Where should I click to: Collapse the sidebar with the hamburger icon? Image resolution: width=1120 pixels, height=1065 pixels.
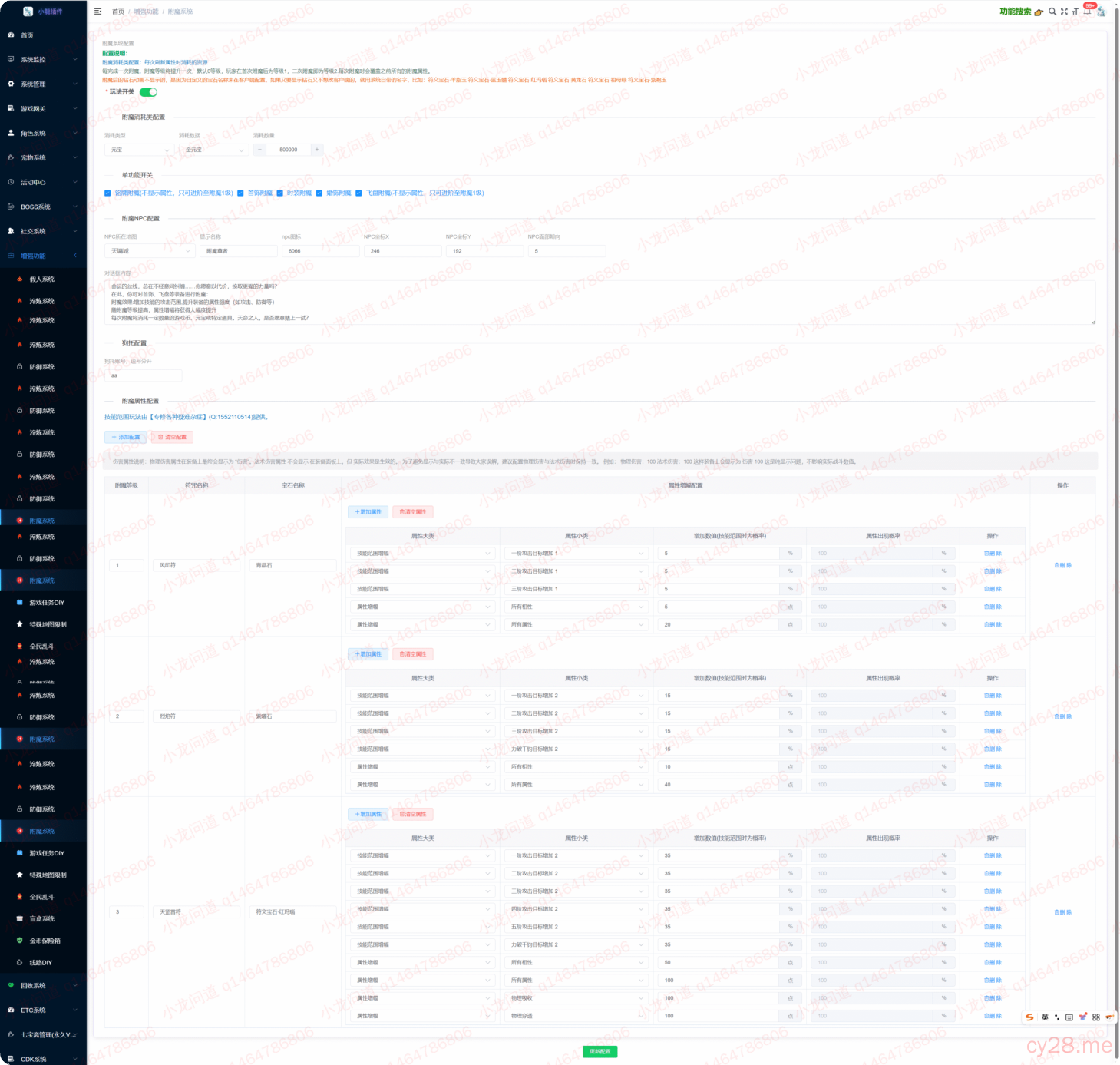(97, 12)
